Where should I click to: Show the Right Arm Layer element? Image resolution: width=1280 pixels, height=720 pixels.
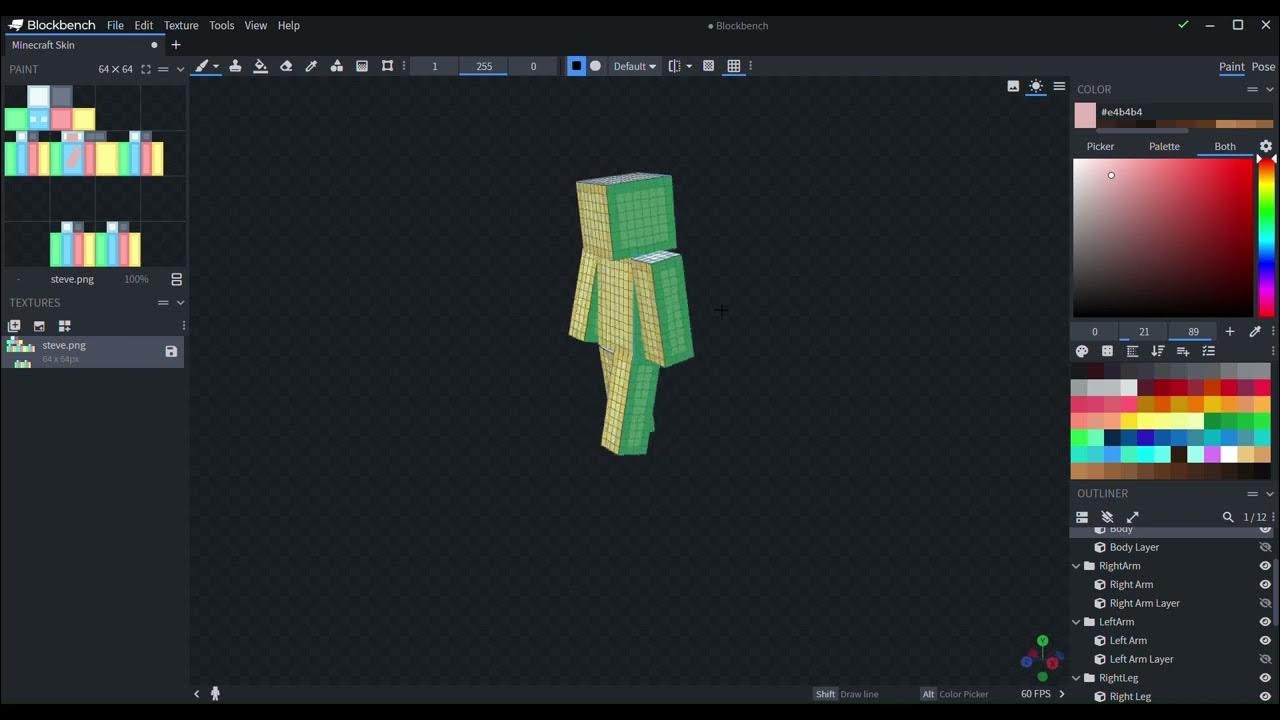click(1265, 603)
